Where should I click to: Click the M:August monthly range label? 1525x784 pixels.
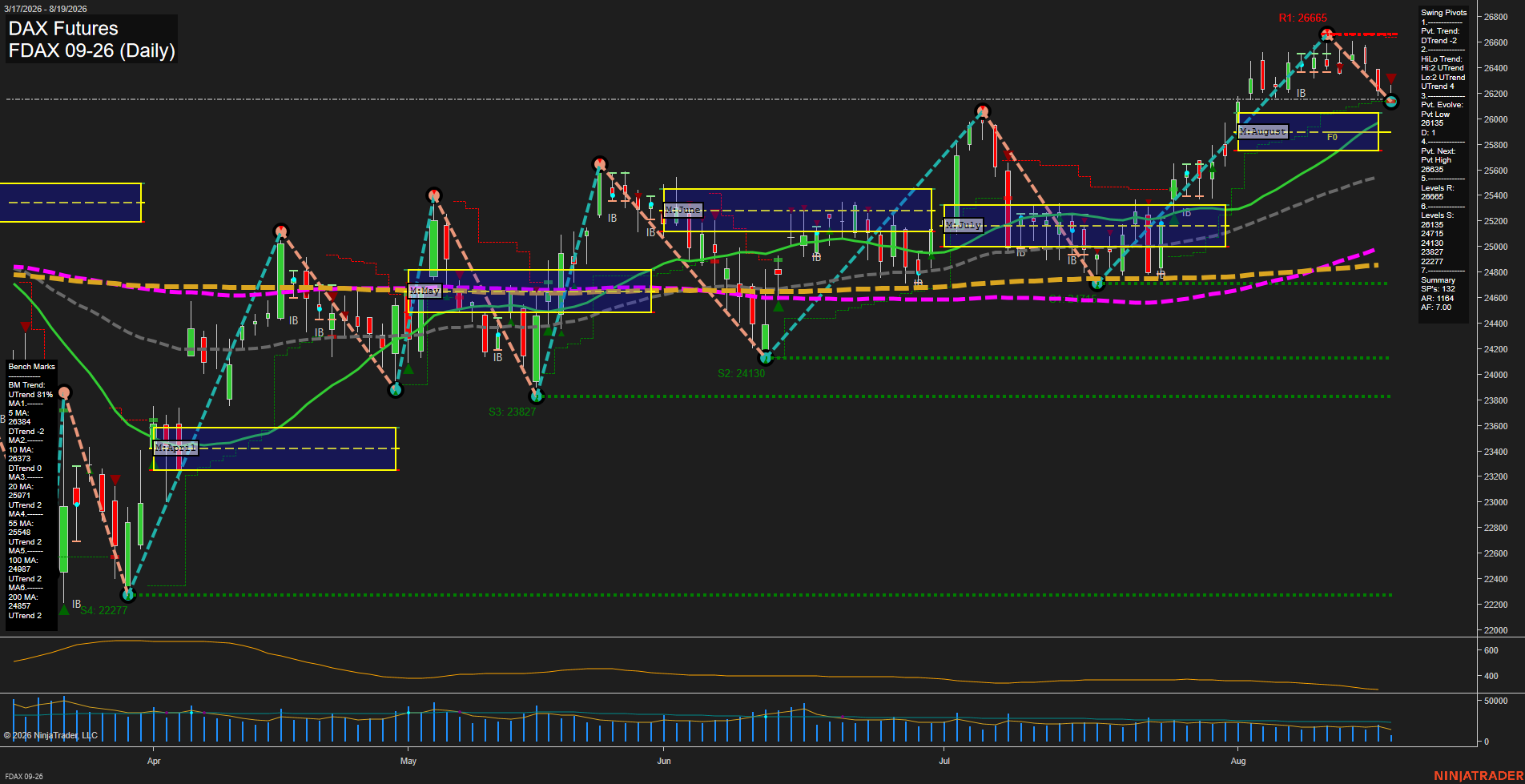[1262, 131]
